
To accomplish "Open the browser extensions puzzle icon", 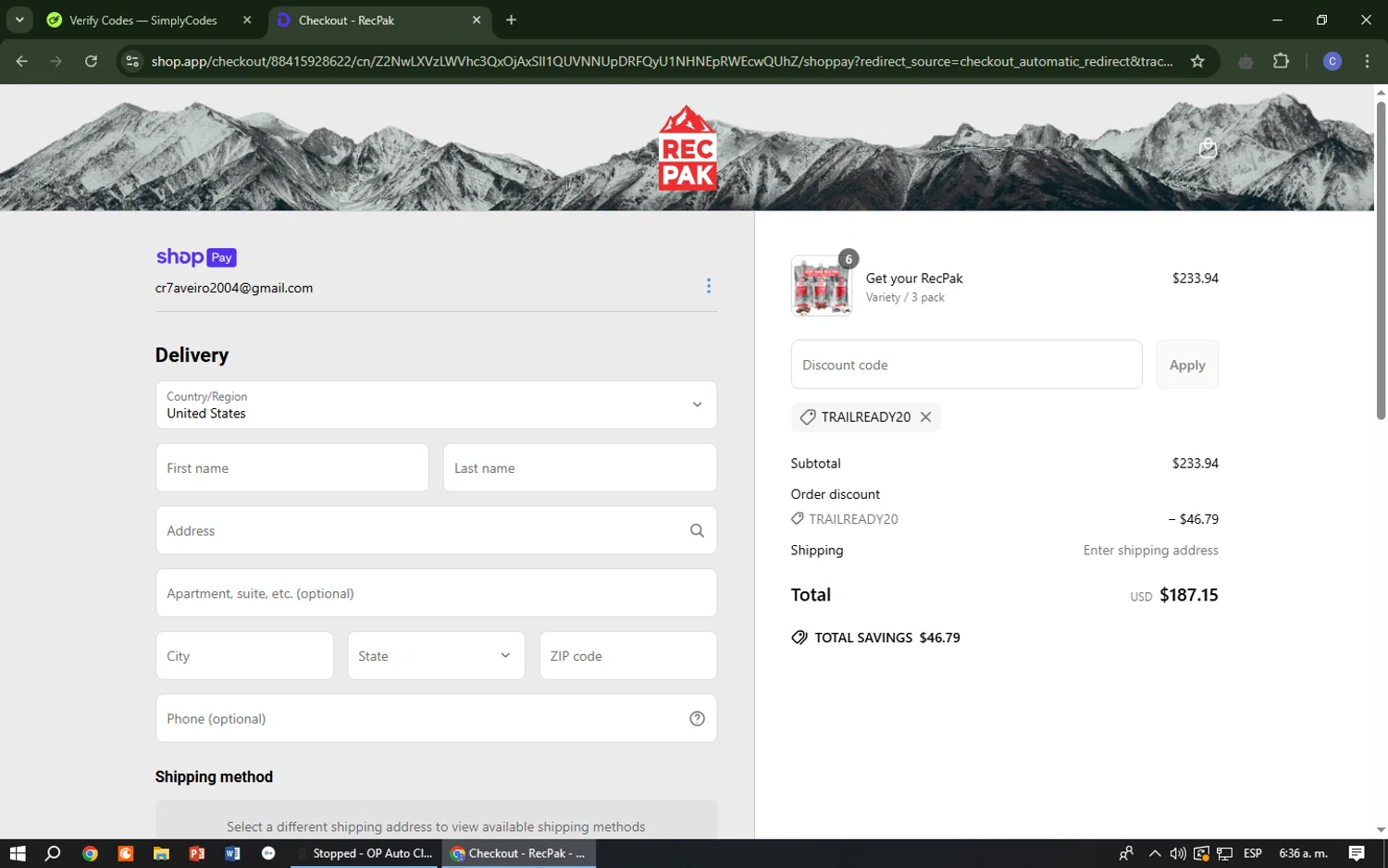I will (1281, 61).
